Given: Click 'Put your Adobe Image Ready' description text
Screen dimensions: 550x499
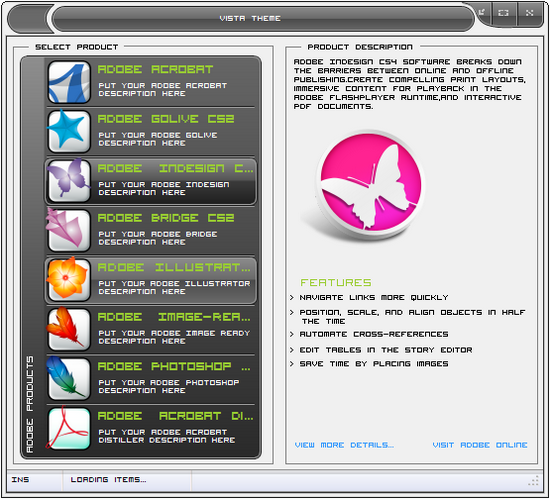Looking at the screenshot, I should click(174, 337).
